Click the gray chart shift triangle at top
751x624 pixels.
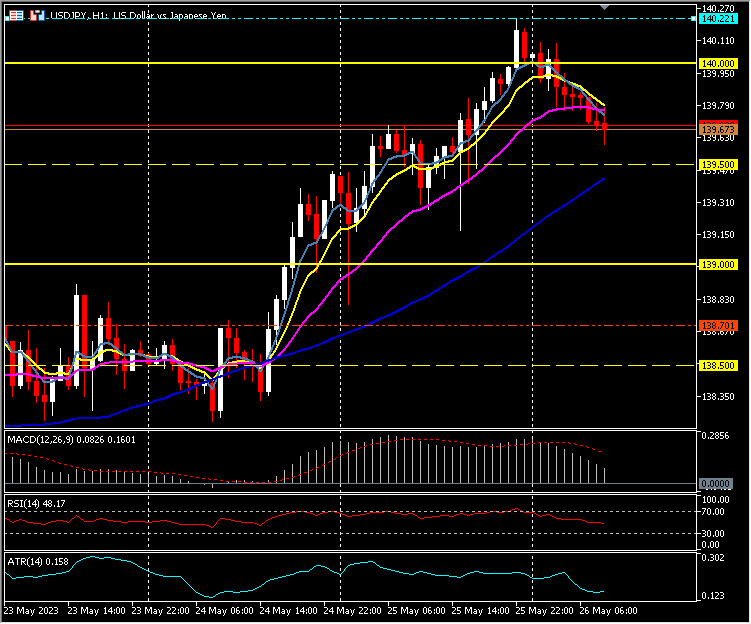(604, 8)
